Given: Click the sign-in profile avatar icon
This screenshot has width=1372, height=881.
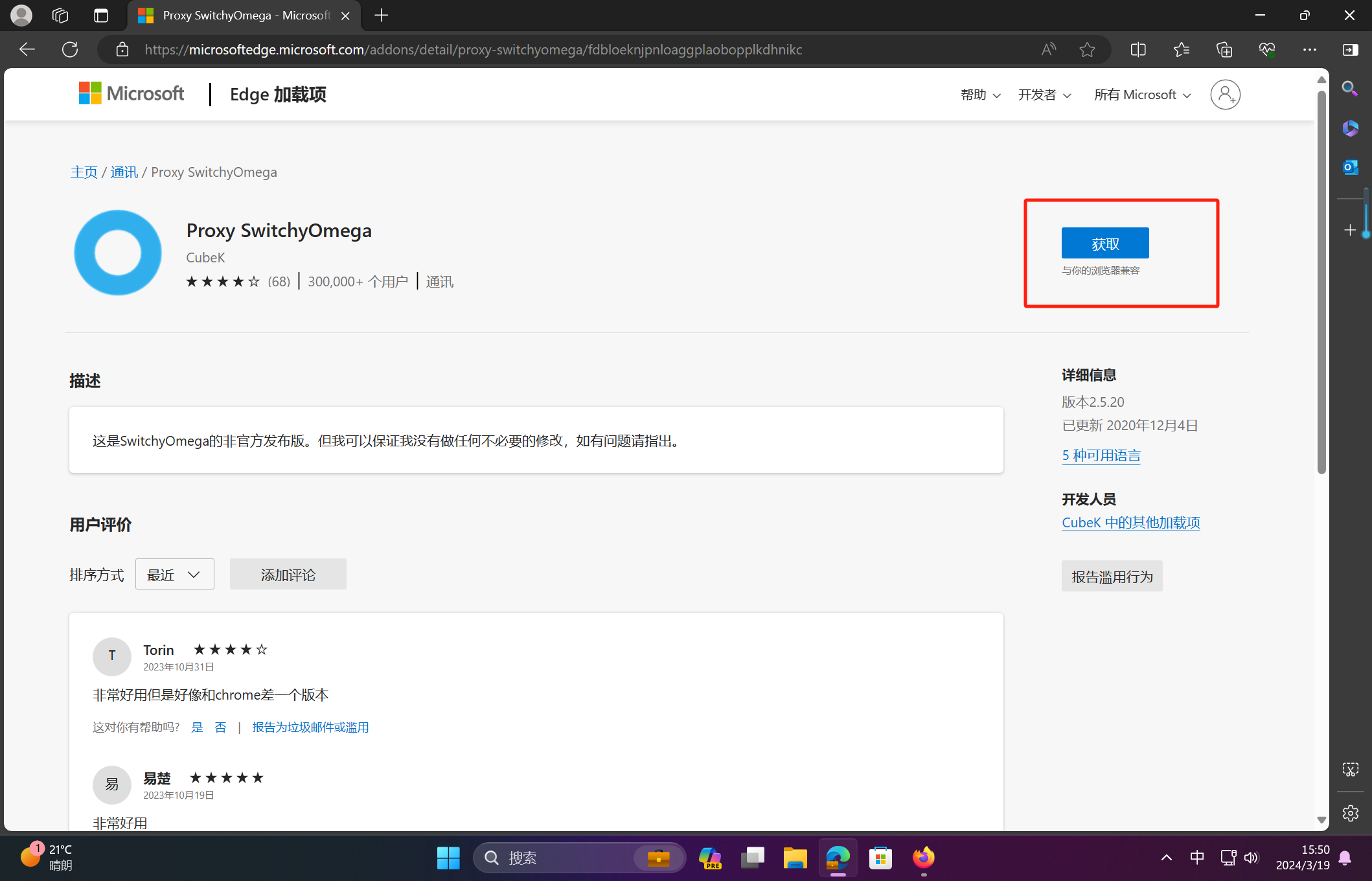Looking at the screenshot, I should [1225, 95].
